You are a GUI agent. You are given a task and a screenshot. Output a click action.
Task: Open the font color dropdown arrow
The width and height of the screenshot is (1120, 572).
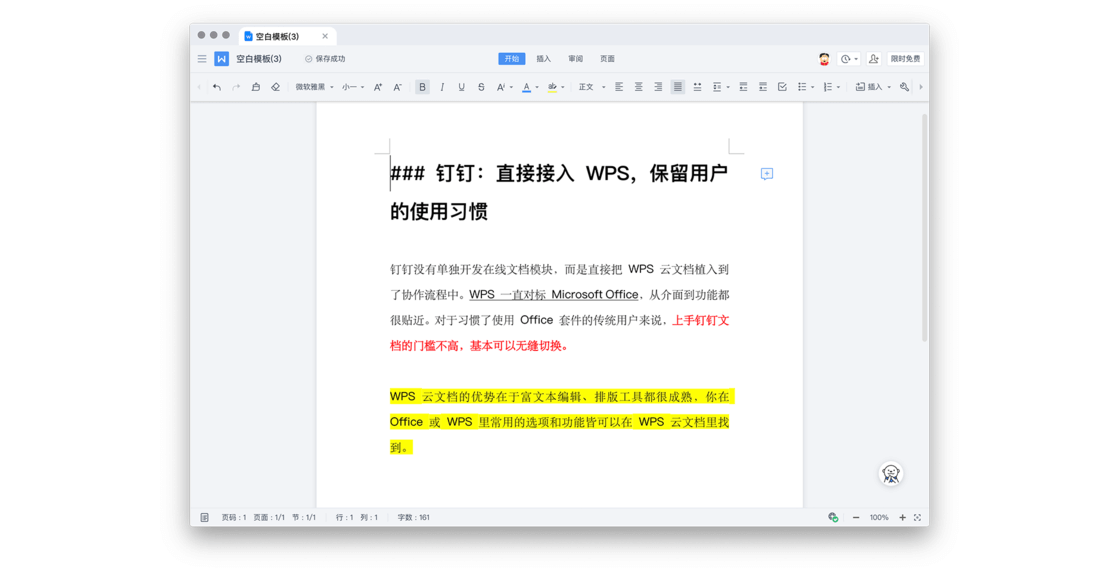click(537, 87)
